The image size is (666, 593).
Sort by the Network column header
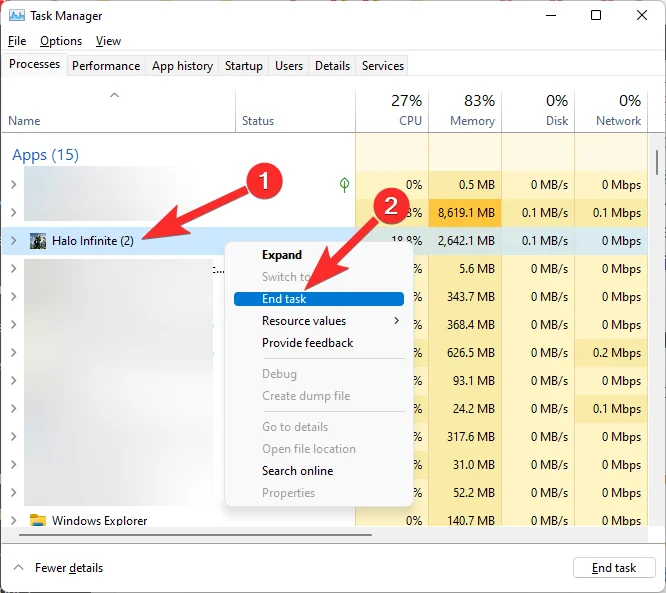(x=611, y=111)
